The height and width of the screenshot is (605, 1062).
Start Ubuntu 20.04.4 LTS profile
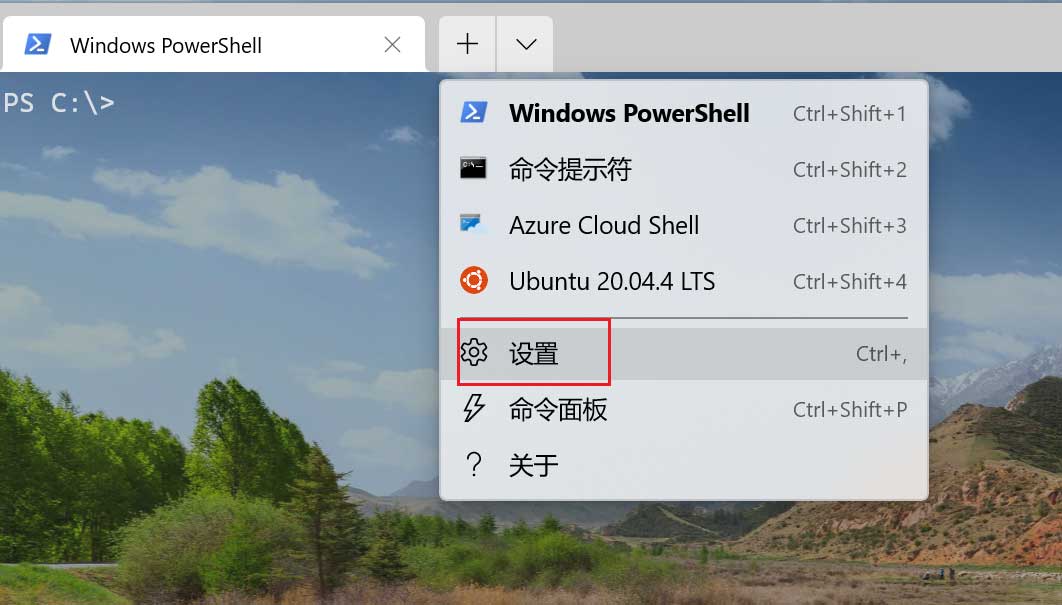tap(683, 281)
